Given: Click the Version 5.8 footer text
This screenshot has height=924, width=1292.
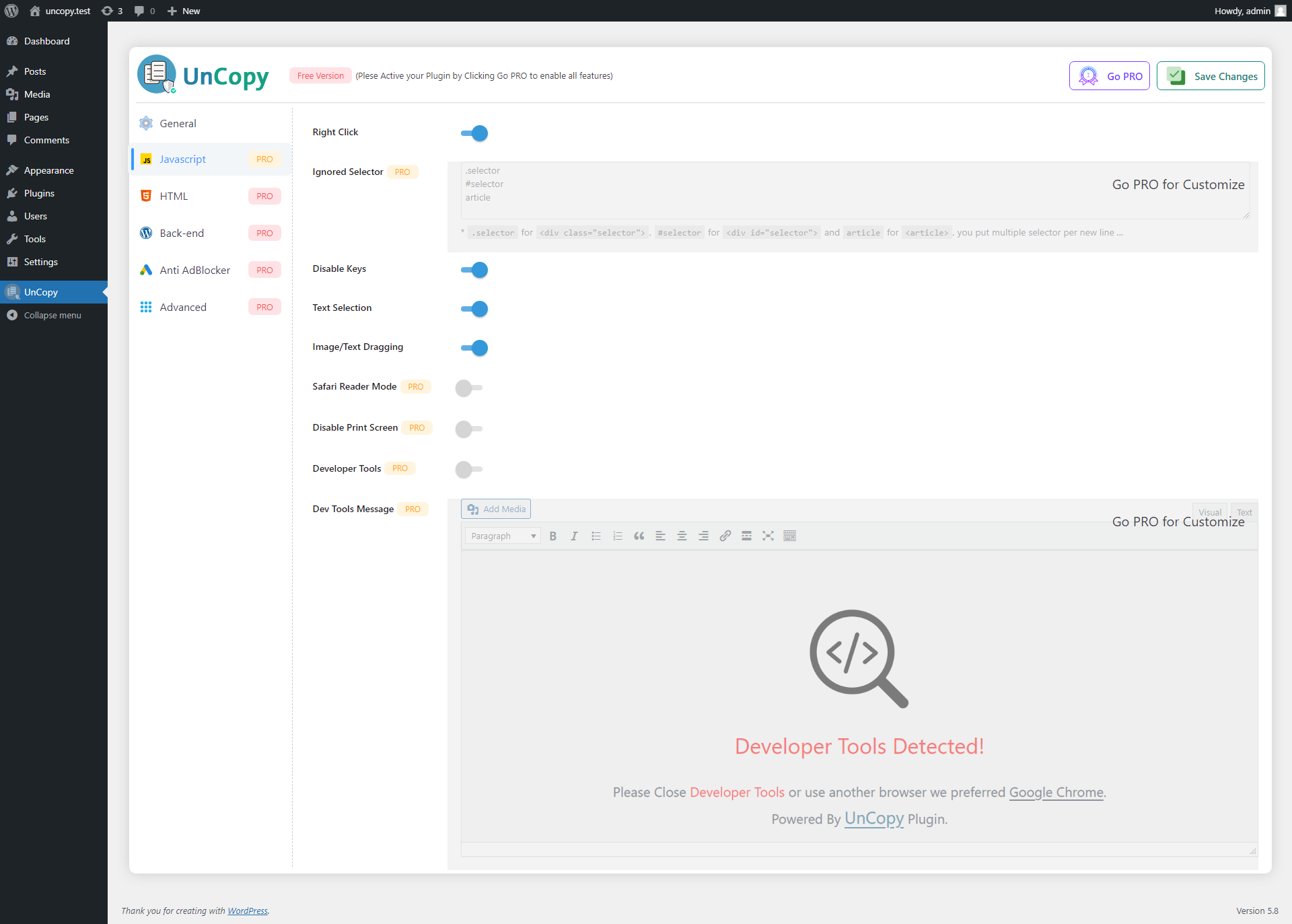Looking at the screenshot, I should (x=1257, y=911).
